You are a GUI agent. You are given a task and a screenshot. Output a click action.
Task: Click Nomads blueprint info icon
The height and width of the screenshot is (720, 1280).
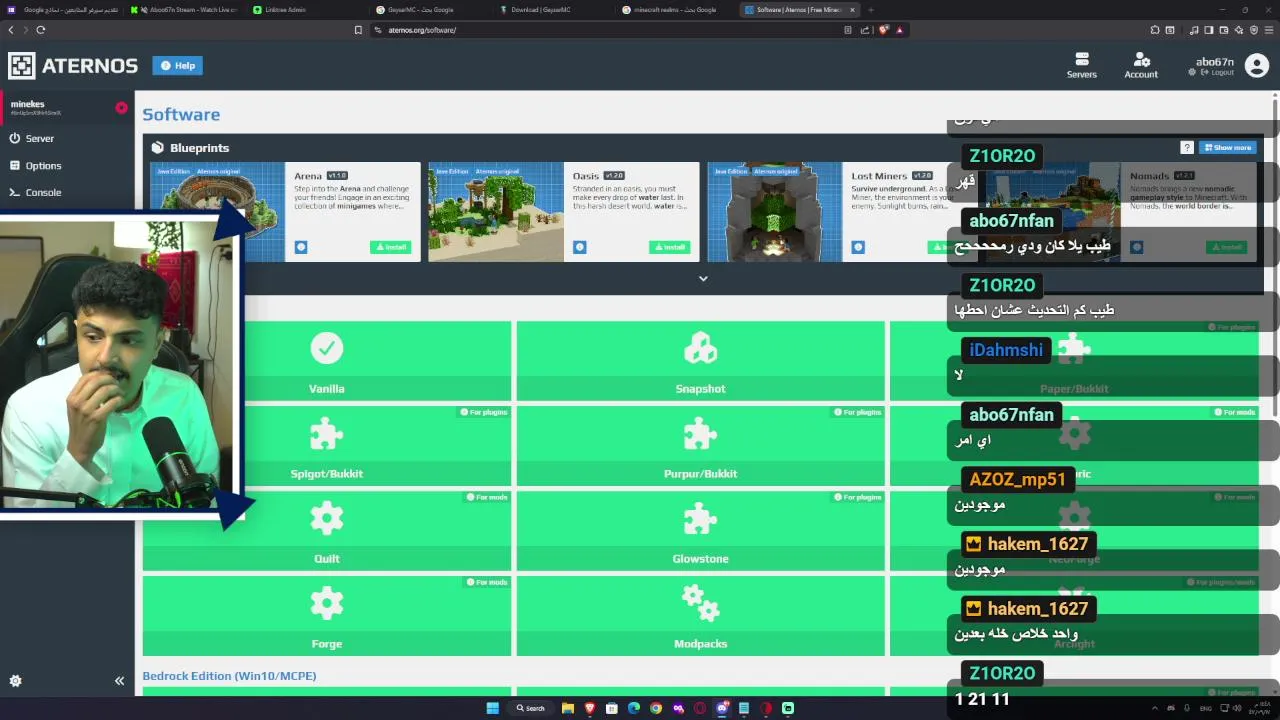tap(1136, 247)
